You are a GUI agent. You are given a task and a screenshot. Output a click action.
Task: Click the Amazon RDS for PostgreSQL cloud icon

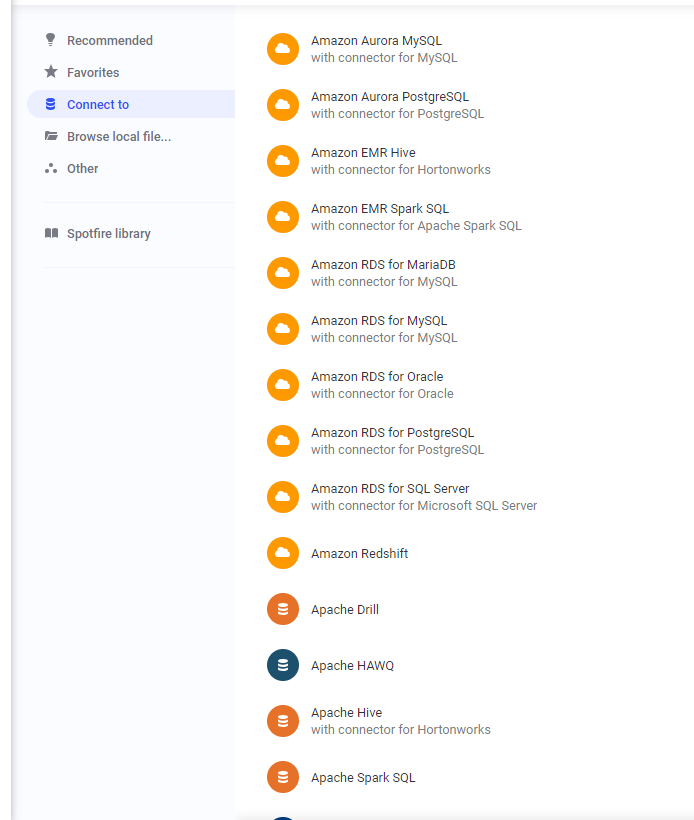[x=283, y=441]
